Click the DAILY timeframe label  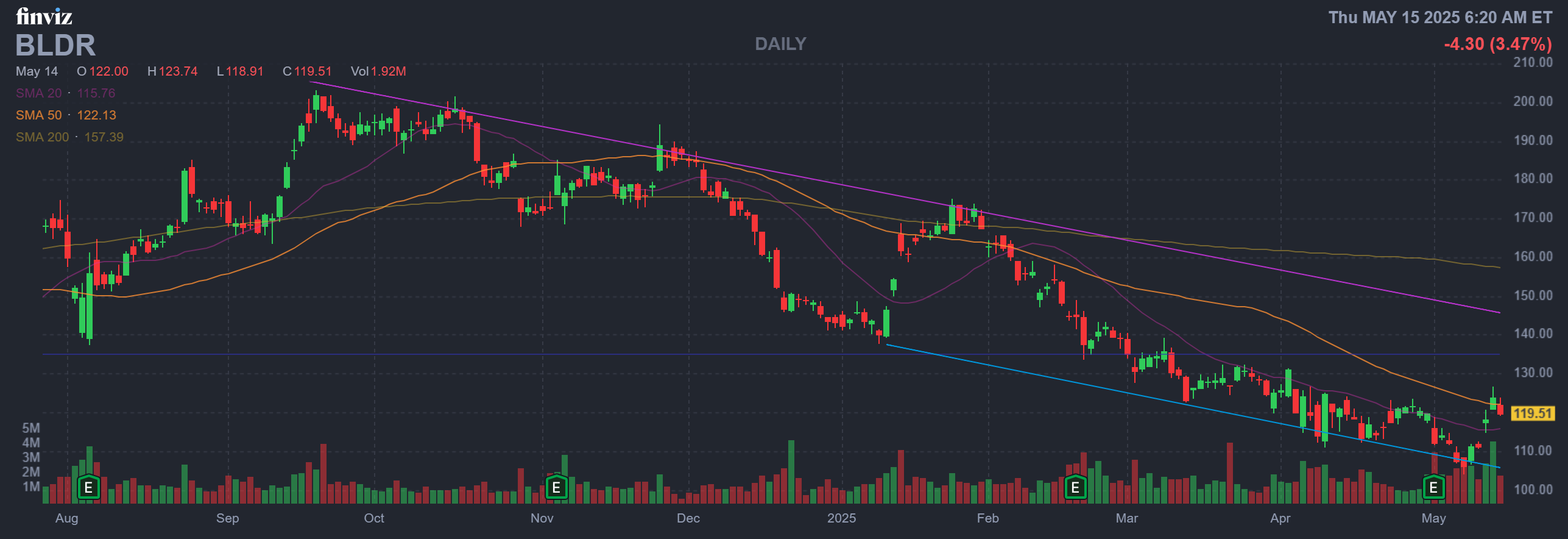(780, 44)
